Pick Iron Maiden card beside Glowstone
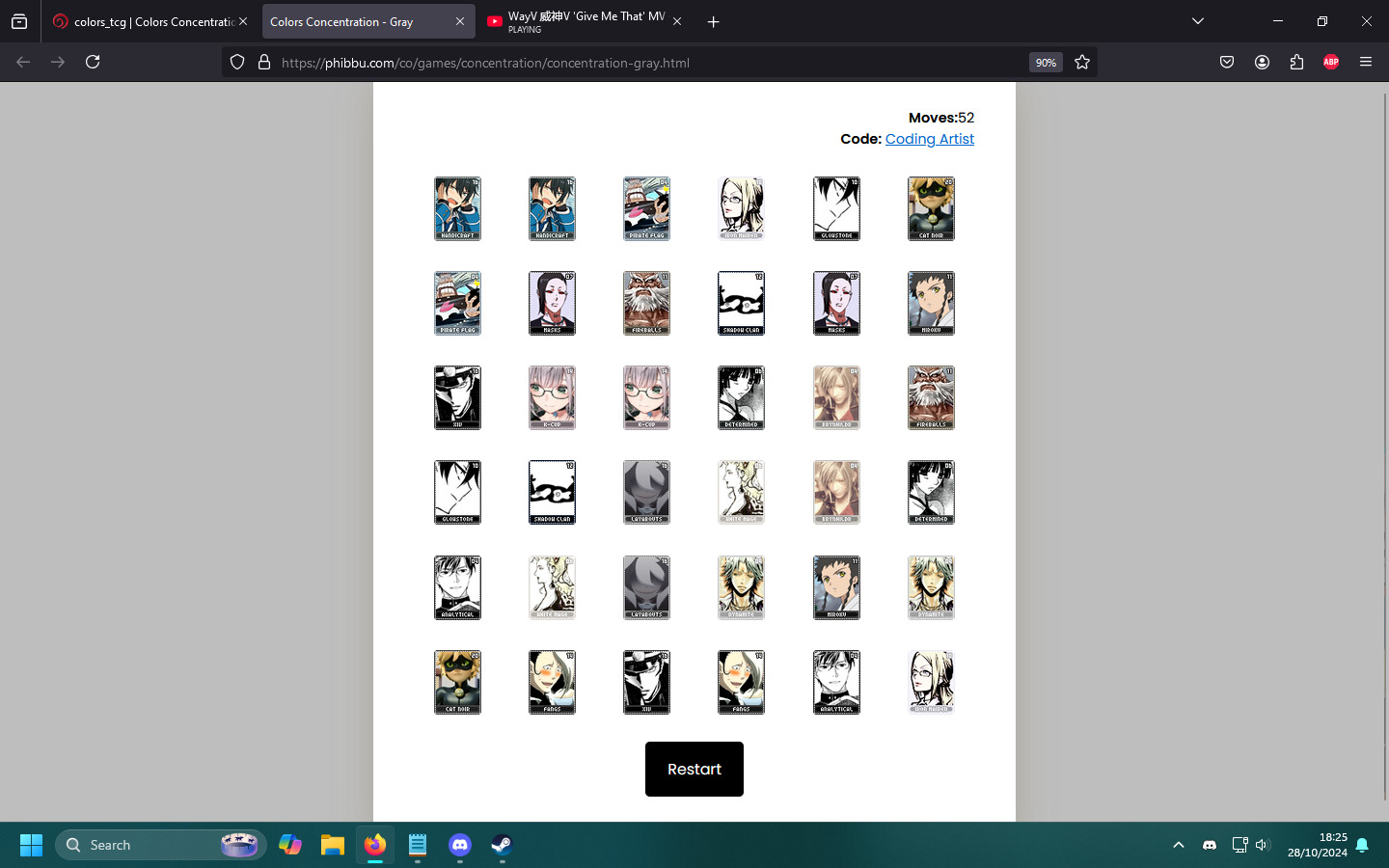 [741, 208]
